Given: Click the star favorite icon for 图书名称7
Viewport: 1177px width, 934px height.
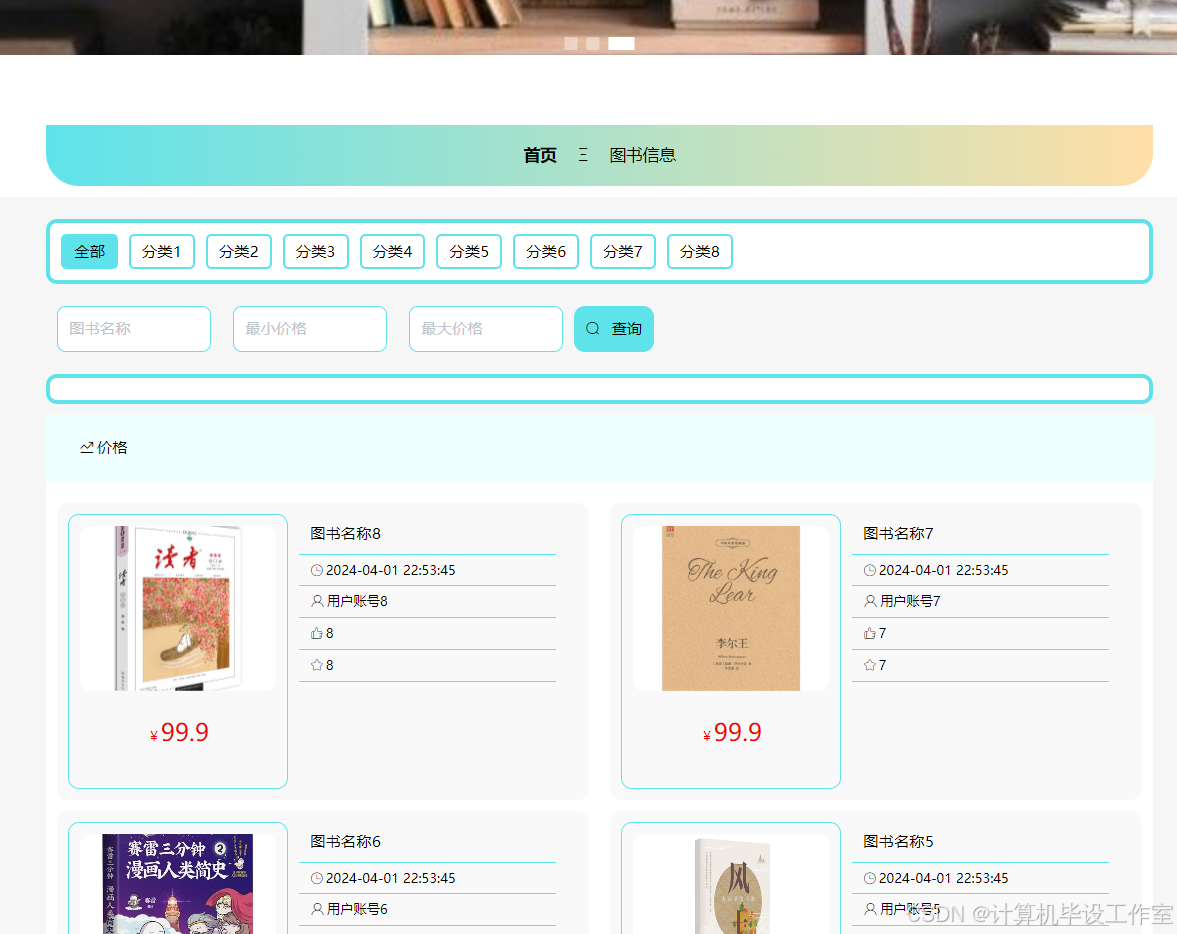Looking at the screenshot, I should pos(870,665).
